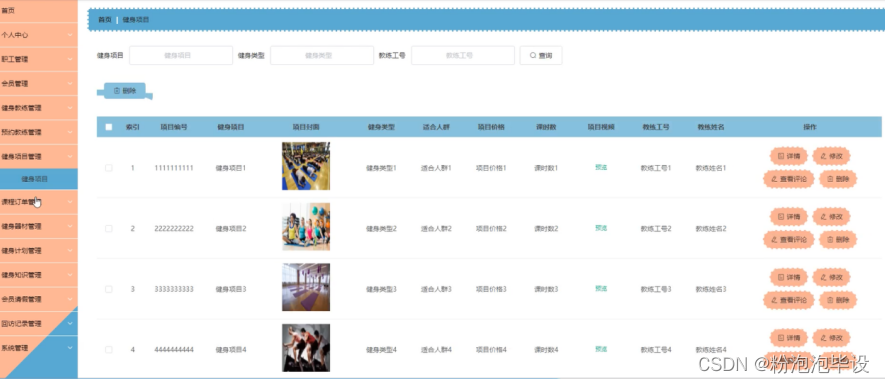
Task: Open the 健身器材管理 sidebar menu
Action: (38, 226)
